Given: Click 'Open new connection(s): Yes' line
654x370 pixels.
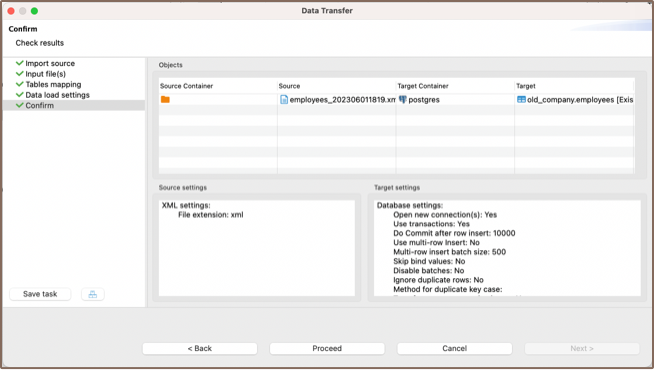Looking at the screenshot, I should (x=445, y=215).
